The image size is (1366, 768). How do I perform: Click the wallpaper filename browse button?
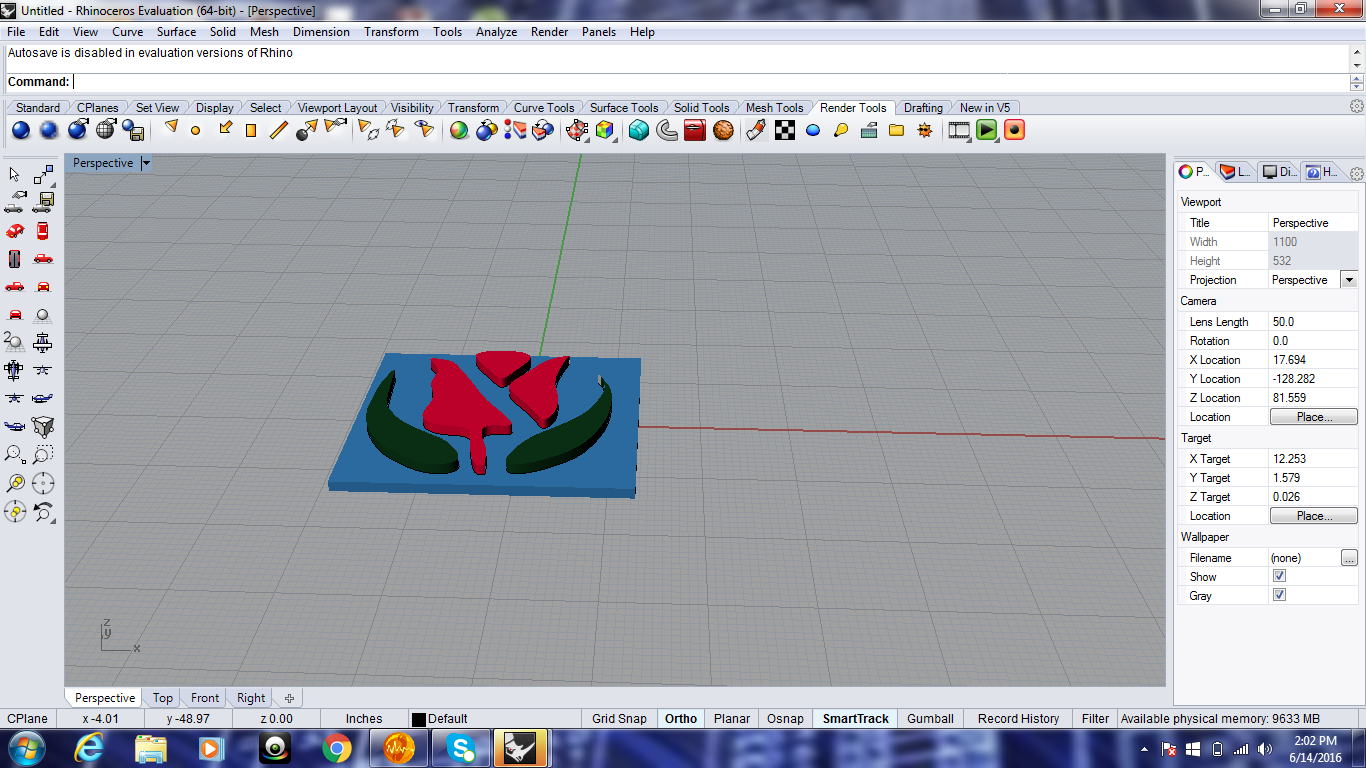pos(1349,558)
